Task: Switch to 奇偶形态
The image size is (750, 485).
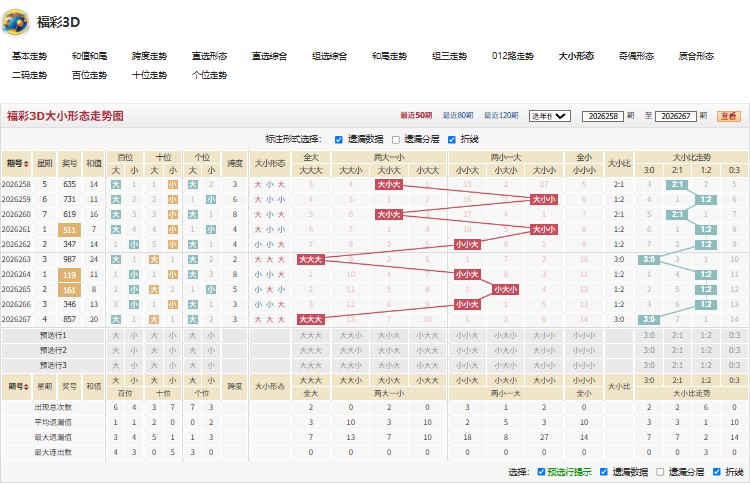Action: pyautogui.click(x=636, y=56)
